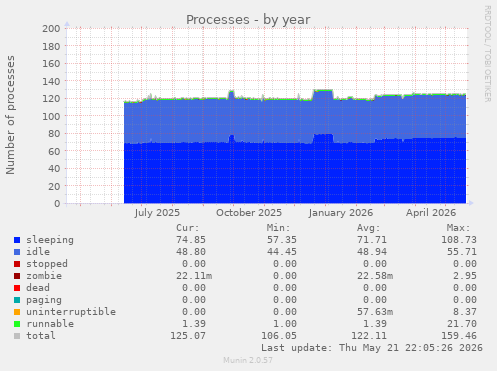
Task: Click the 'dead' legend label
Action: [38, 288]
